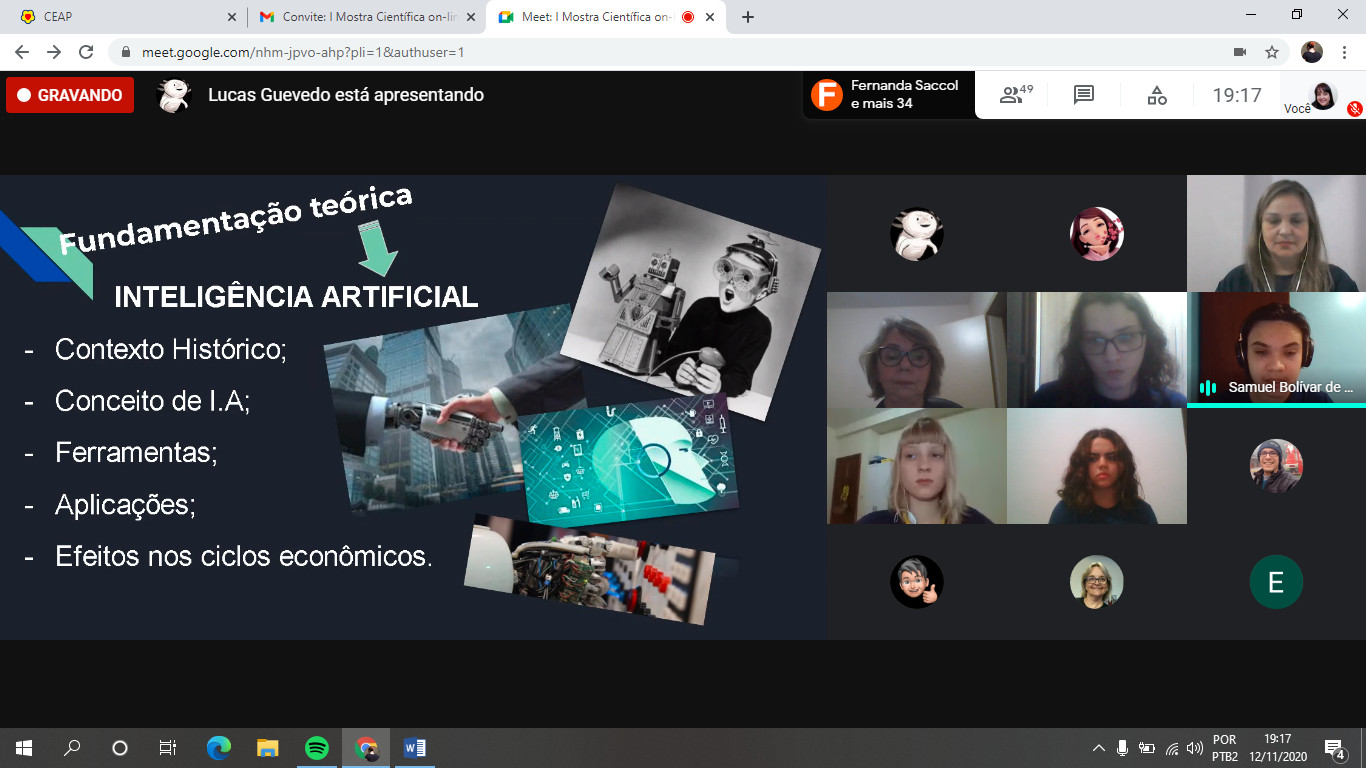The image size is (1366, 768).
Task: Select Samuel Bolívar's video tile
Action: [x=1276, y=348]
